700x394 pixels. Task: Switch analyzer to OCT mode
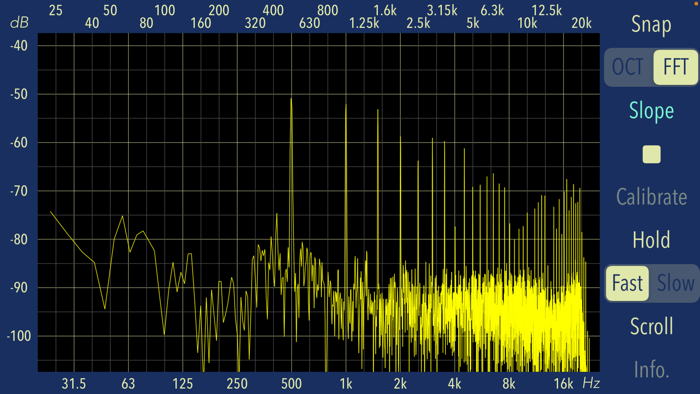pos(628,67)
